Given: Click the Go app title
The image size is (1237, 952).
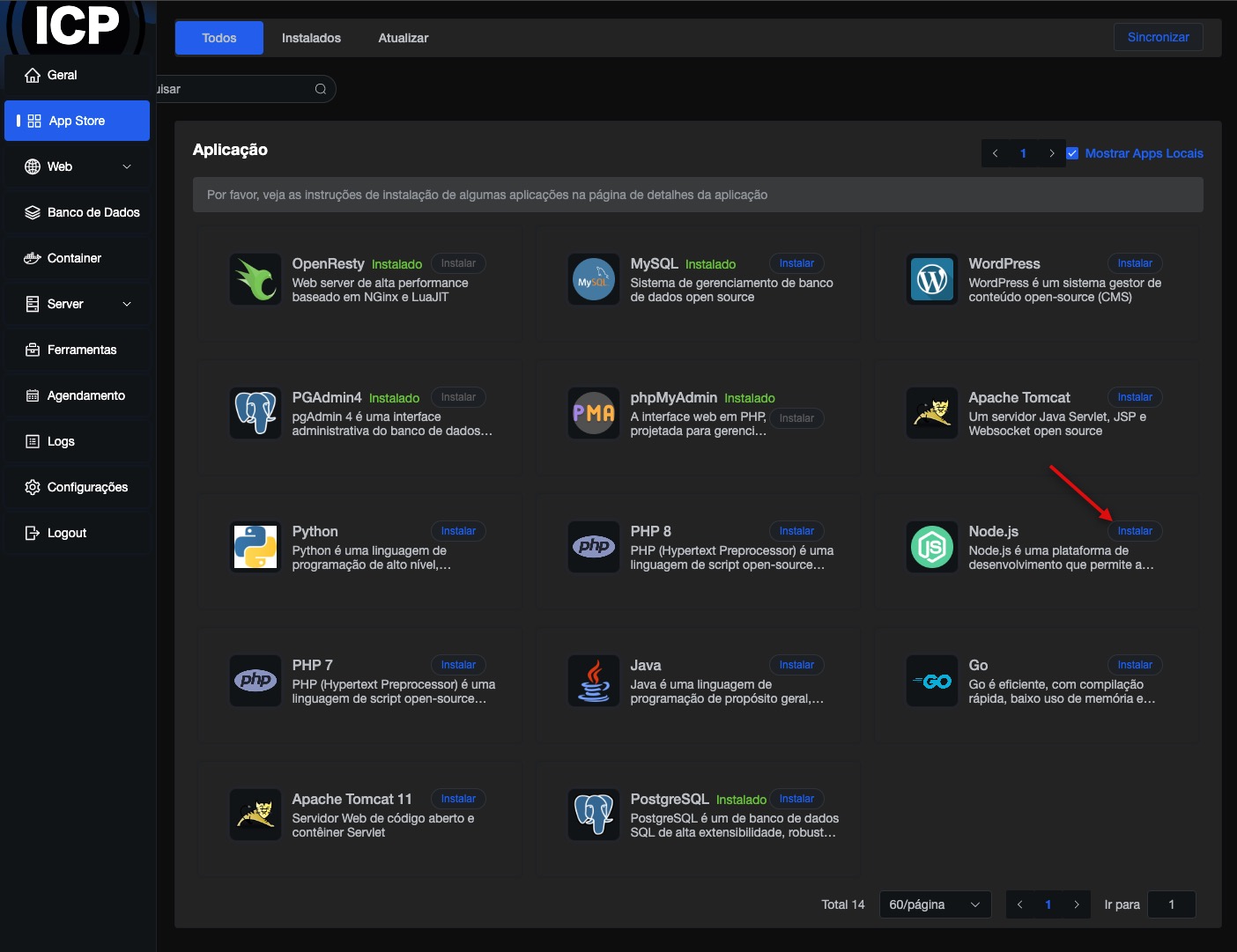Looking at the screenshot, I should point(978,665).
